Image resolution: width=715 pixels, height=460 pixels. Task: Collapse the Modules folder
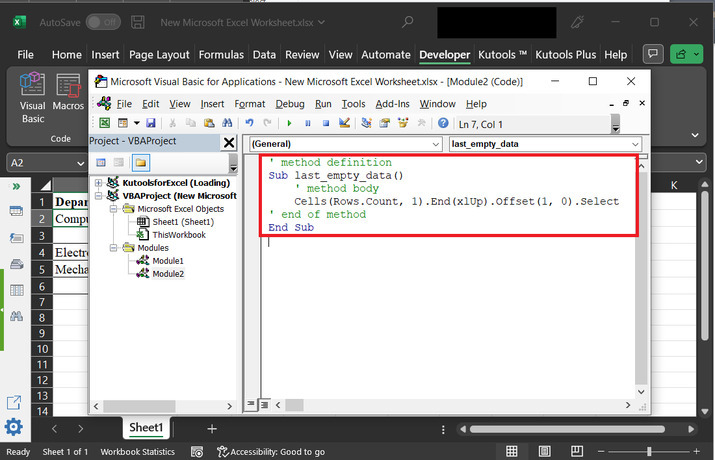[x=113, y=248]
